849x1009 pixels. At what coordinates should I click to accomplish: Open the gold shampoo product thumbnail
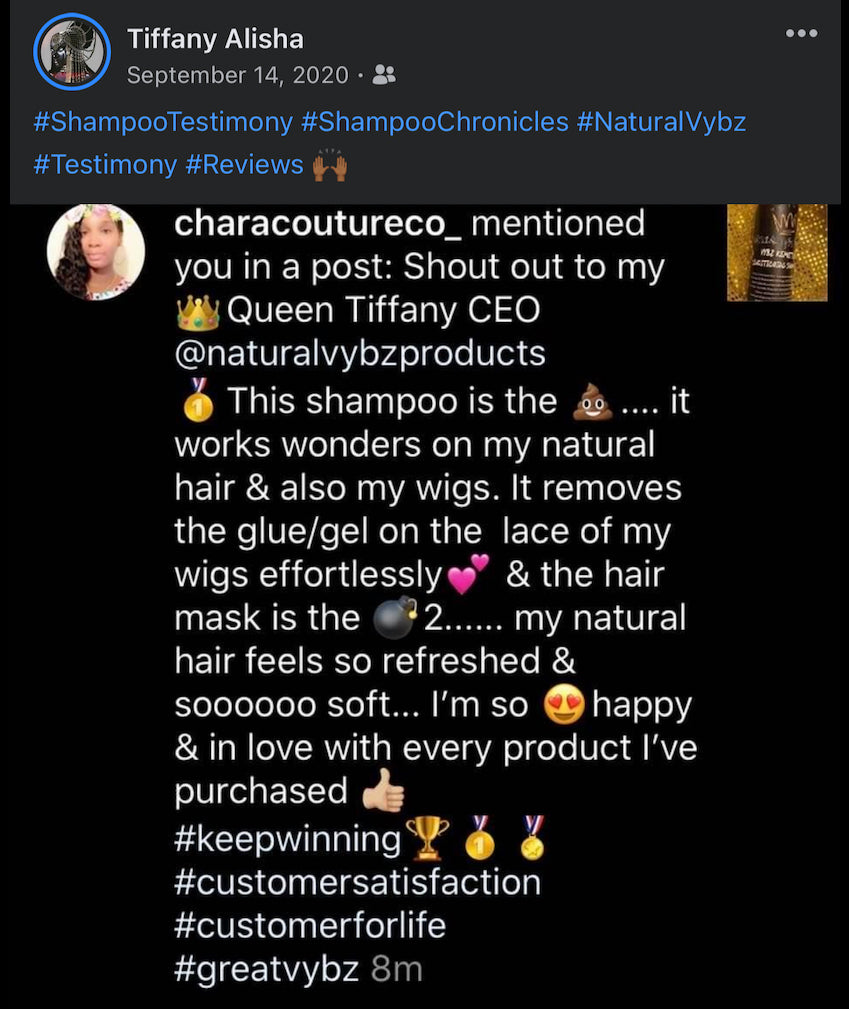point(776,252)
